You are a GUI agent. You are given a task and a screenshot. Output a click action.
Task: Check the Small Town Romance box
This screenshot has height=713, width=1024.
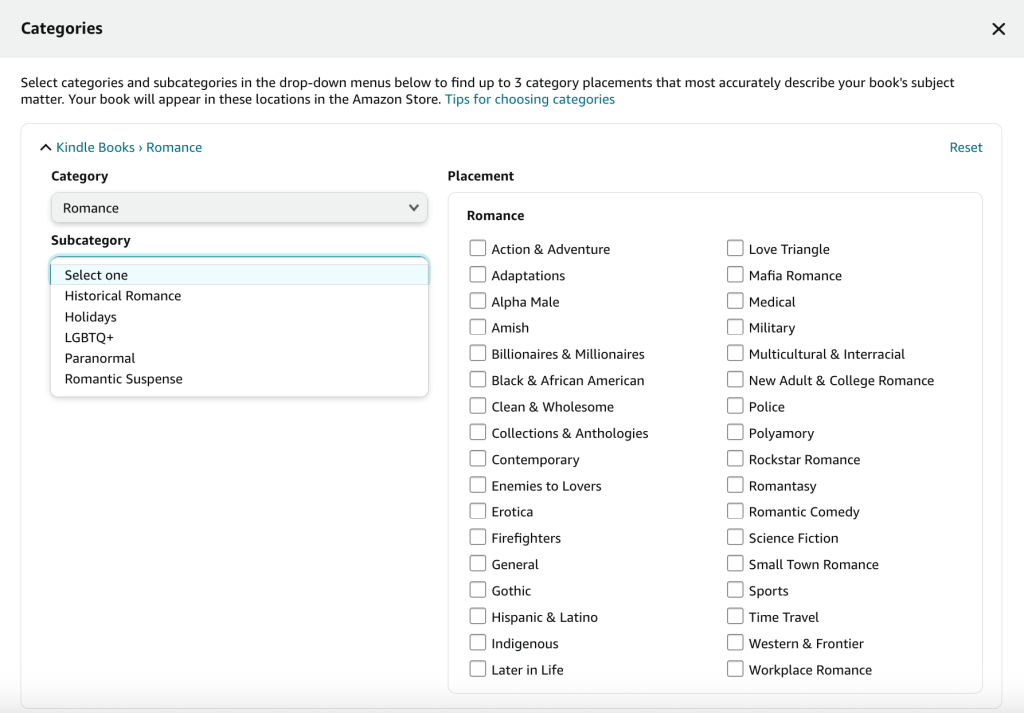coord(735,564)
